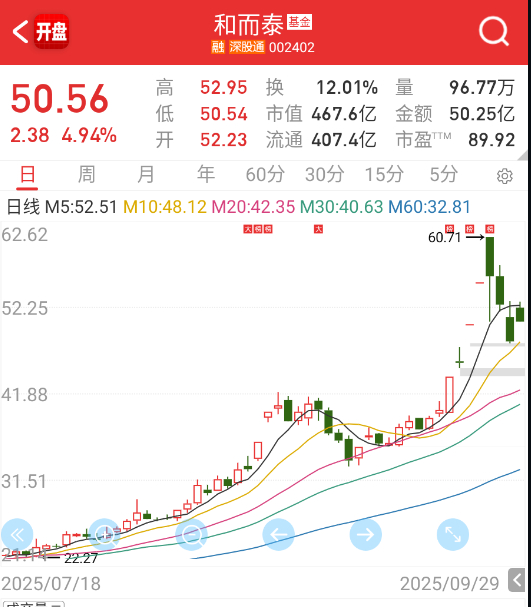This screenshot has width=531, height=607.
Task: Tap the high price 52.95
Action: [223, 87]
